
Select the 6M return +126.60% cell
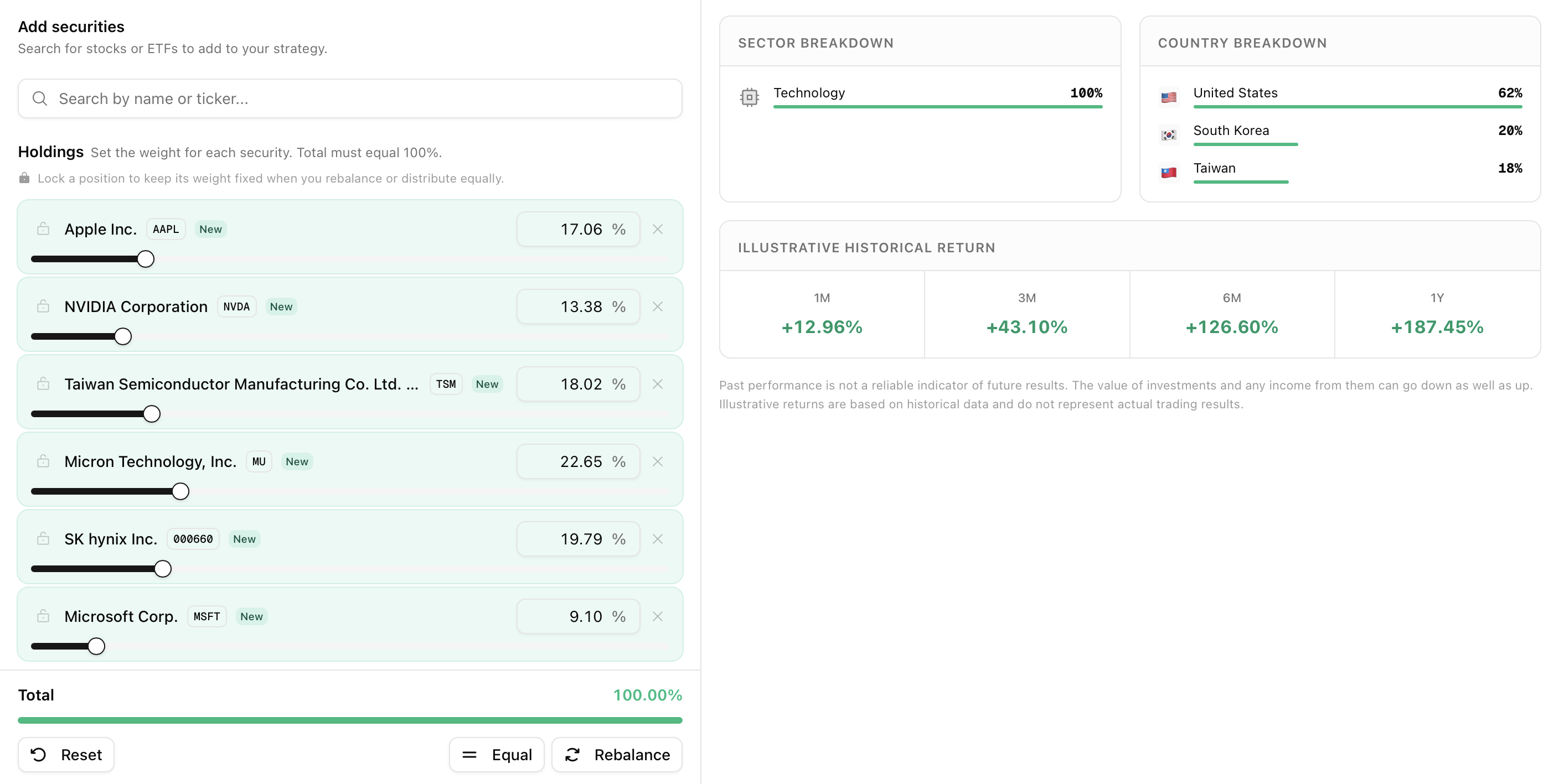(x=1232, y=315)
